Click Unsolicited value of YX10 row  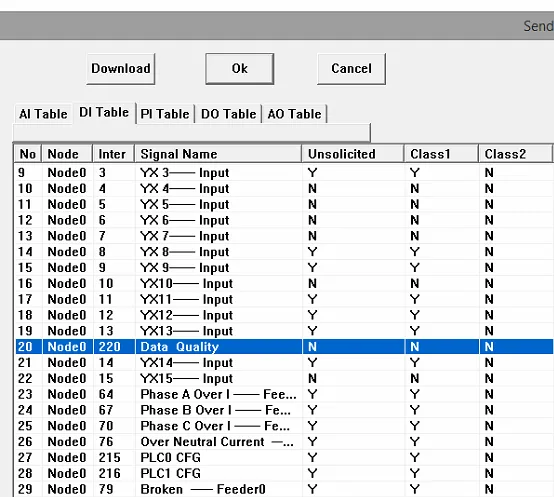click(x=312, y=284)
